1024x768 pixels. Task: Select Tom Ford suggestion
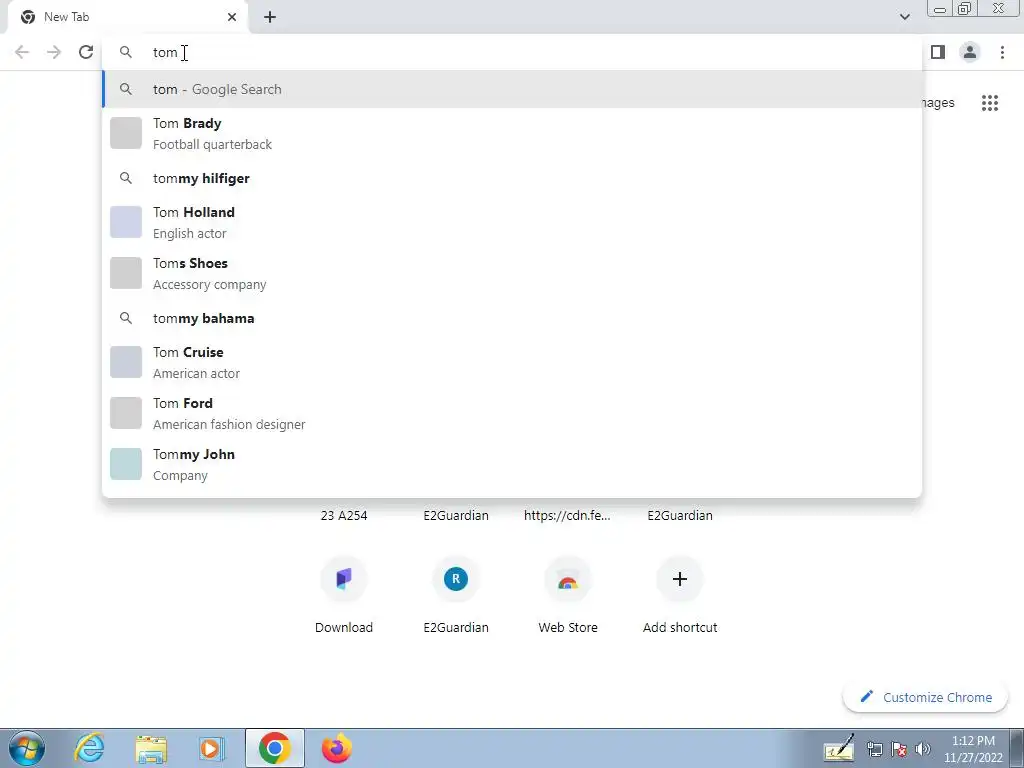click(512, 413)
